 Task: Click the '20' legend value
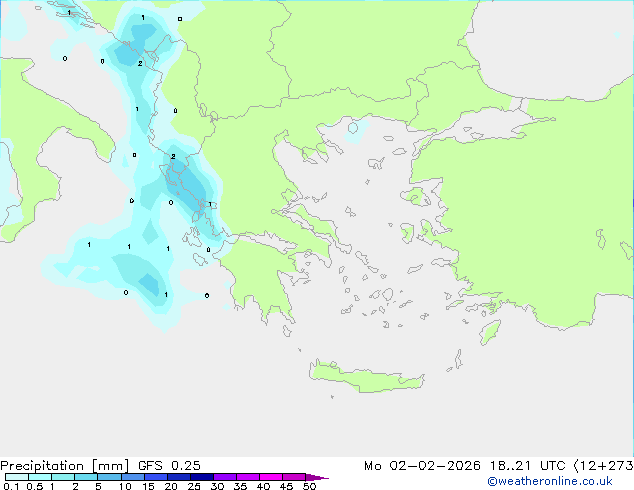click(x=171, y=486)
